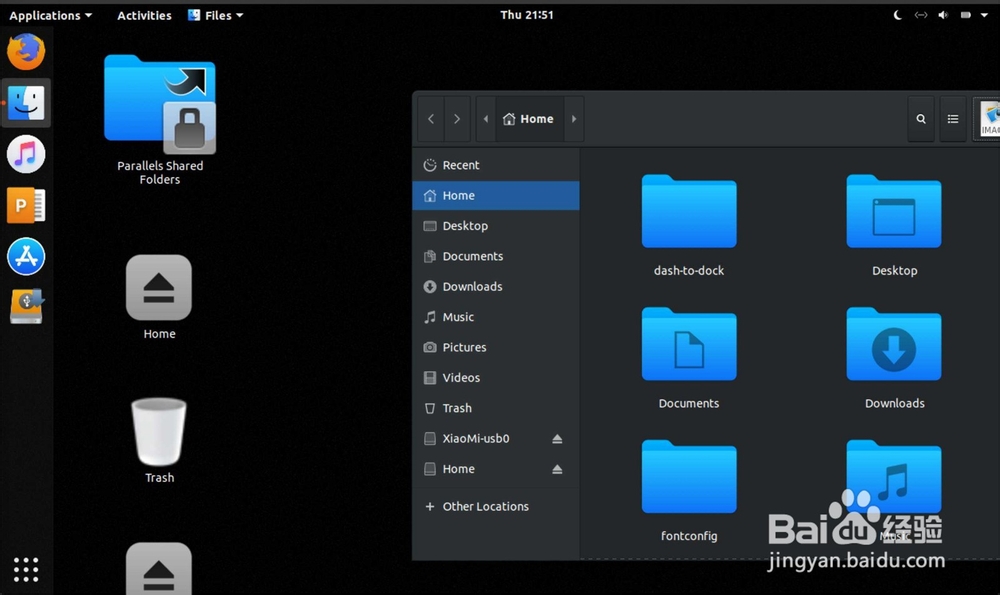Launch Firefox from the dock

tap(26, 52)
